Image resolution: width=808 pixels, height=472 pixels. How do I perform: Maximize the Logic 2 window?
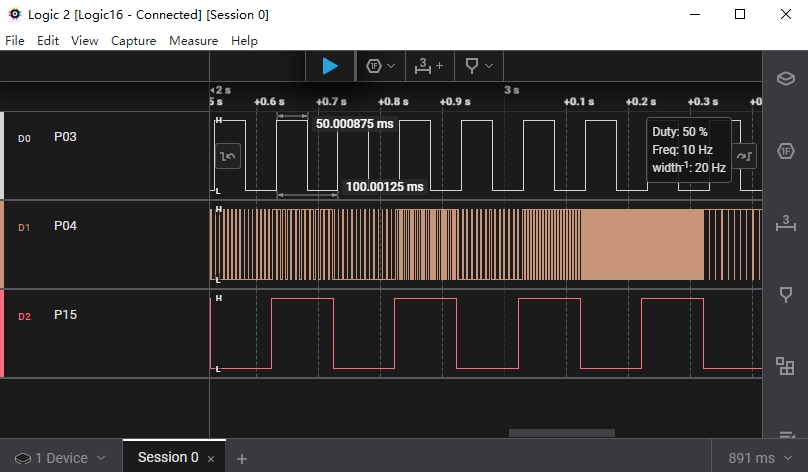(740, 14)
